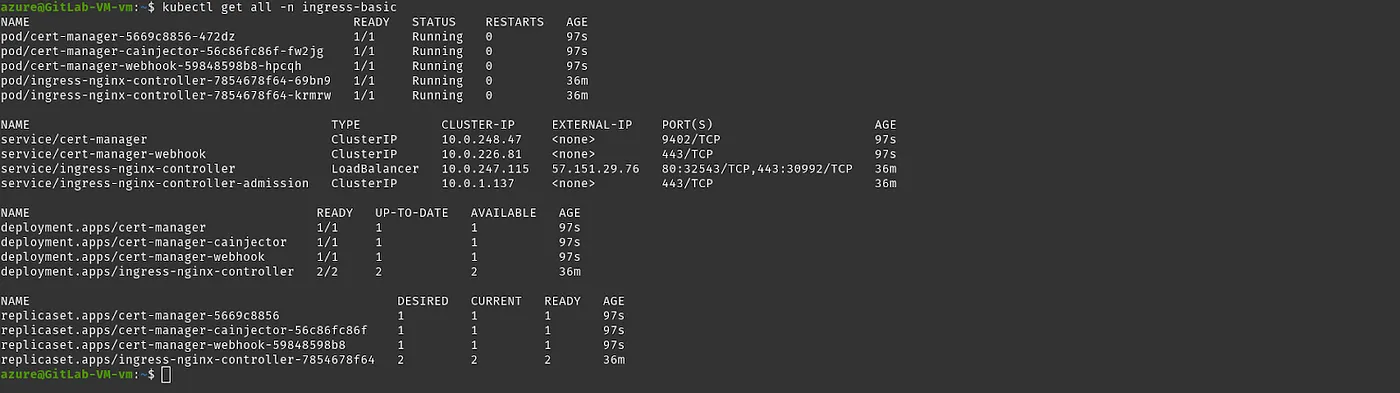Click pod/ingress-nginx-controller-7854678f64-krmrw
Viewport: 1400px width, 393px height.
point(165,96)
